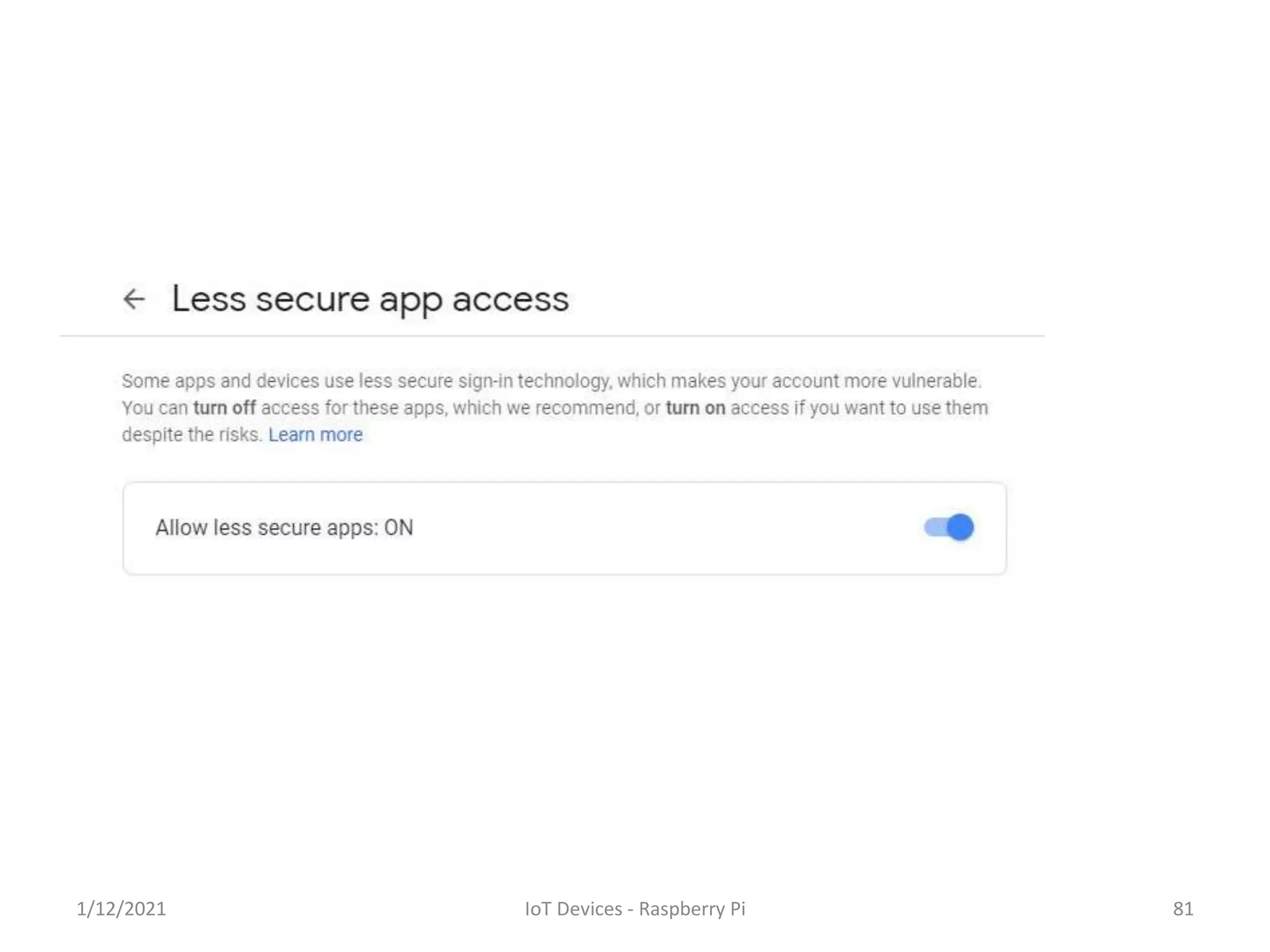
Task: Click the bold "turn on" text
Action: pyautogui.click(x=695, y=408)
